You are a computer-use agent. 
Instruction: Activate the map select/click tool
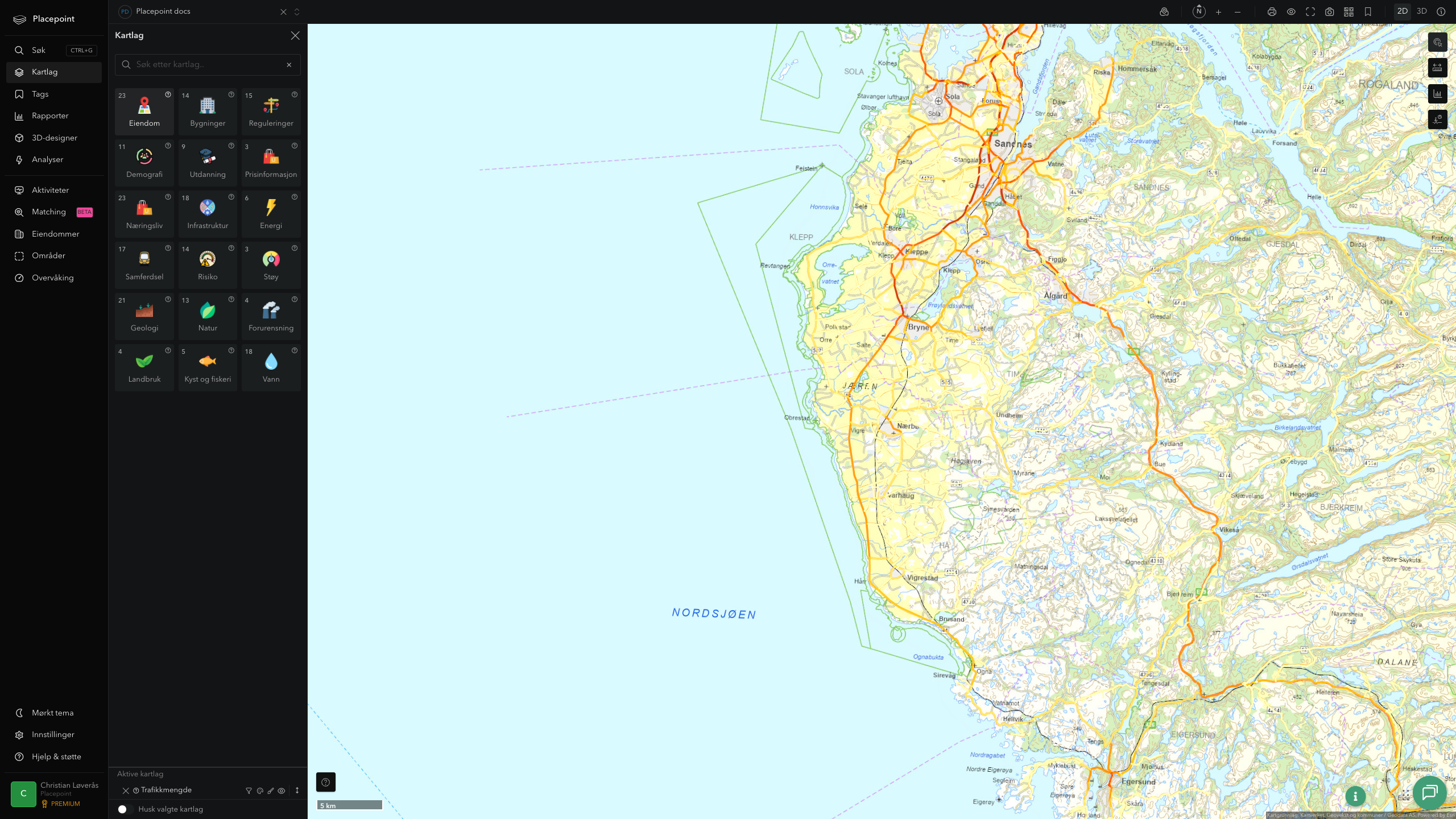[x=1438, y=42]
